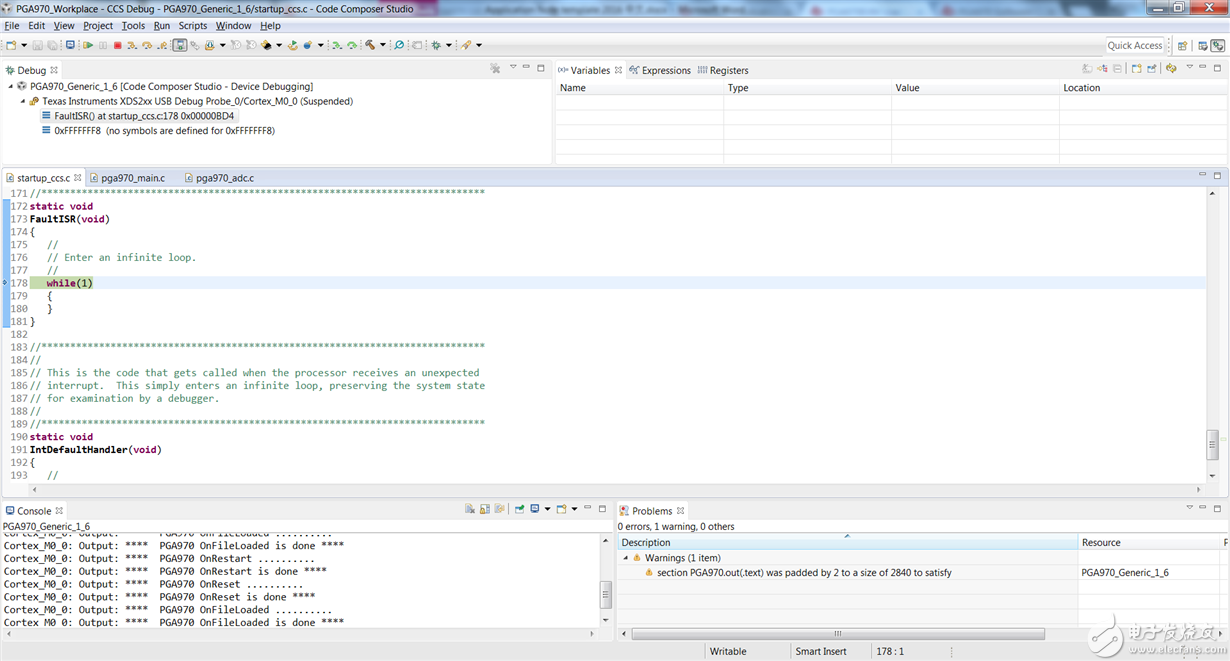Viewport: 1230px width, 661px height.
Task: Click Remove All Terminated icon in Debug view
Action: click(x=495, y=69)
